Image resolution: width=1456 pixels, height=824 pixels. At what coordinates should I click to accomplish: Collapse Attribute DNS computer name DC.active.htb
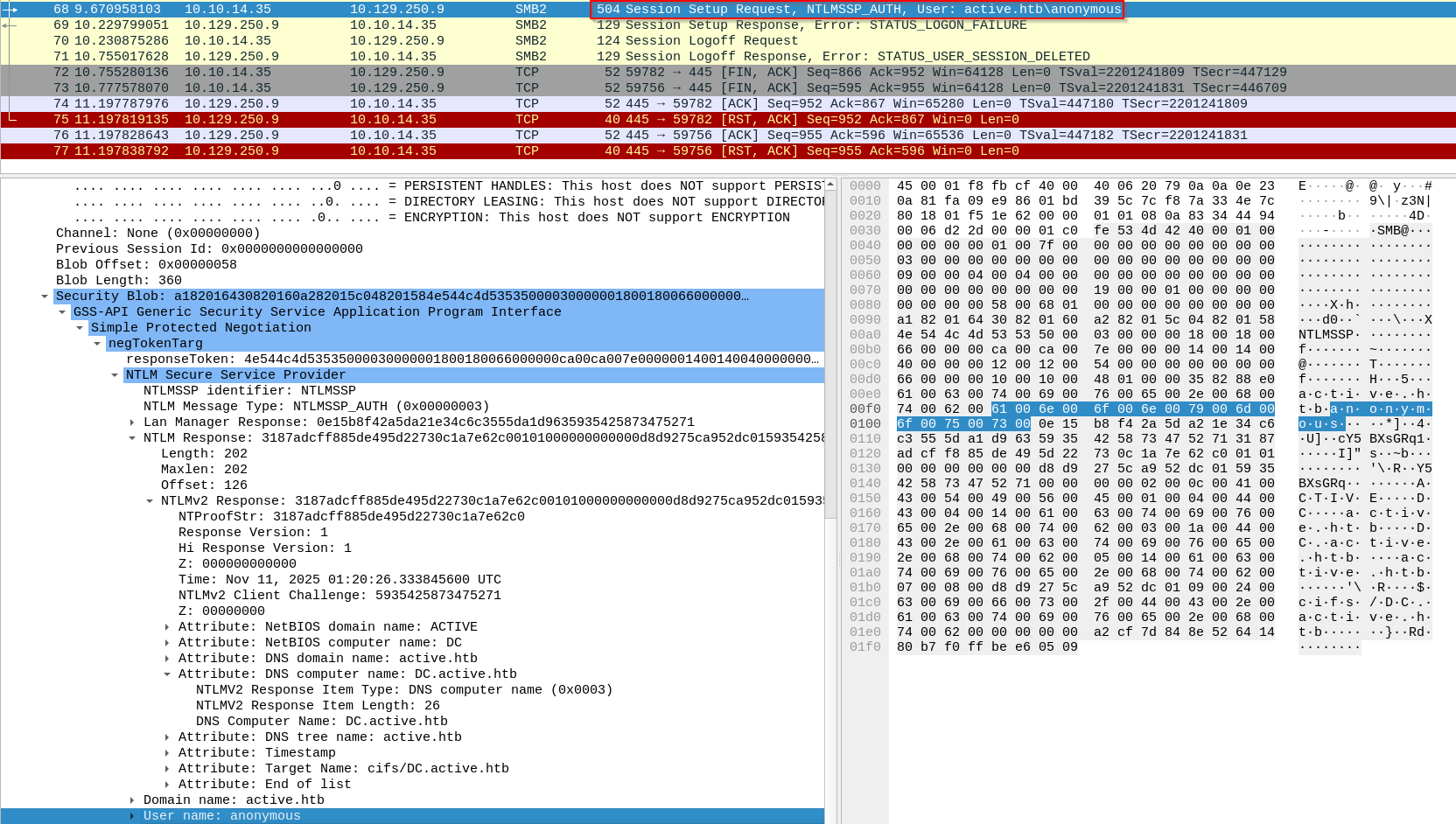pyautogui.click(x=167, y=674)
